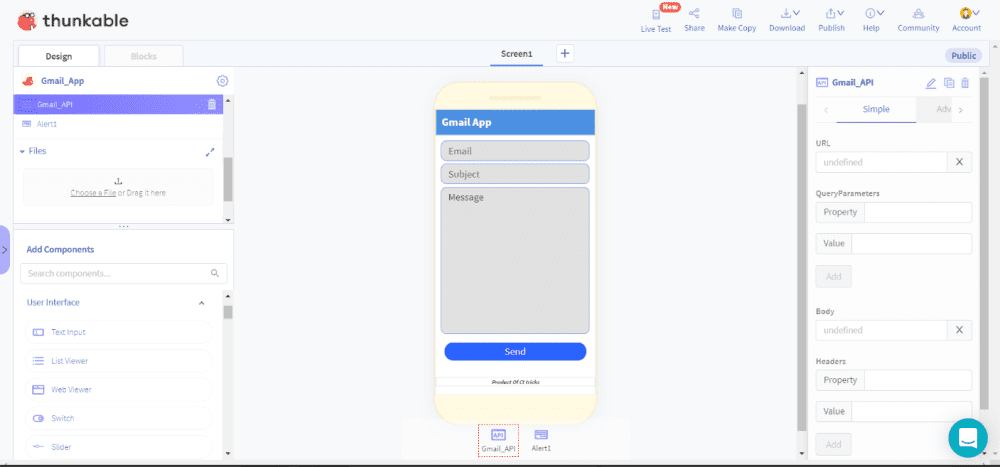1000x467 pixels.
Task: Clear the Body field with X
Action: point(959,330)
